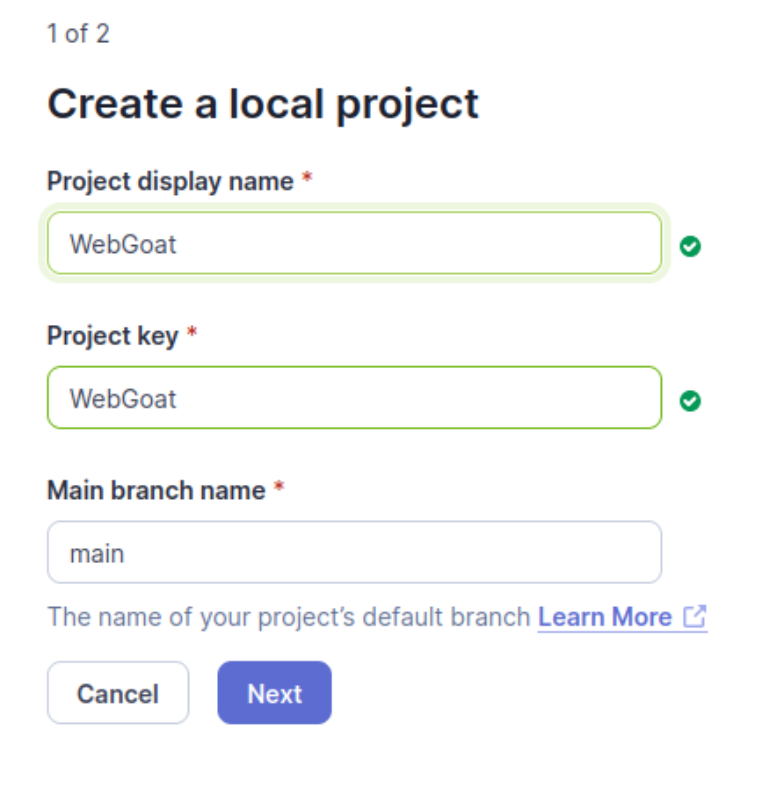The image size is (770, 792).
Task: Click the red asterisk after Project key
Action: [192, 333]
